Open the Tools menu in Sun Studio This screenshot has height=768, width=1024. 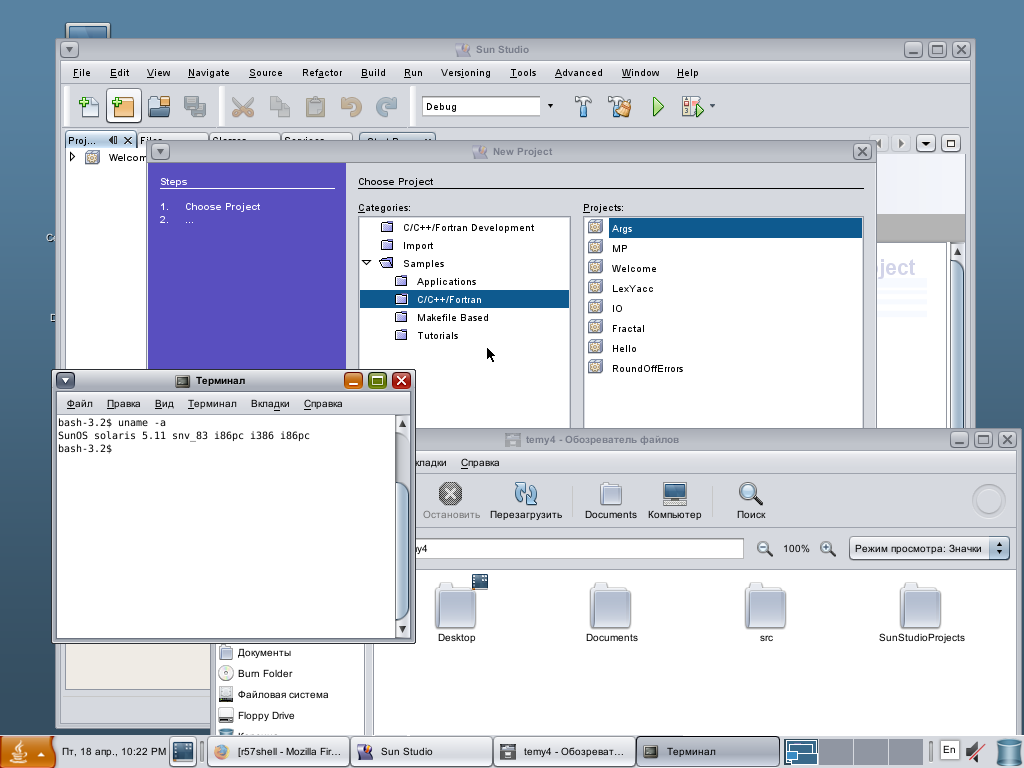pyautogui.click(x=523, y=72)
